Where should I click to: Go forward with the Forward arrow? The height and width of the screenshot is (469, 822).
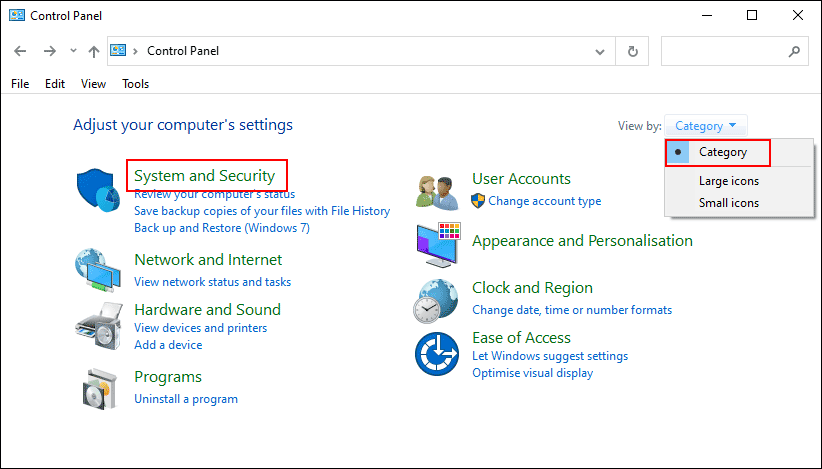coord(50,51)
